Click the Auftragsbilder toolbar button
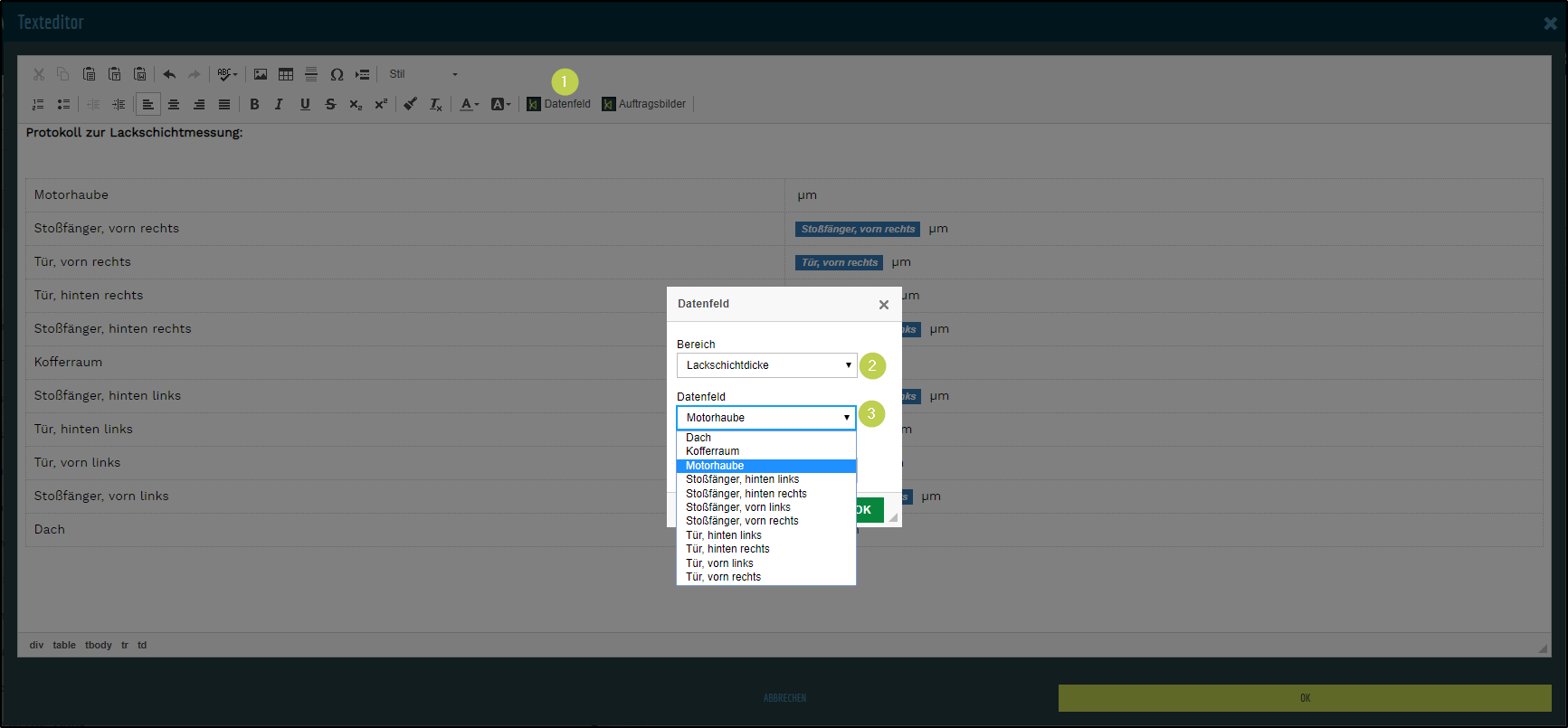The height and width of the screenshot is (728, 1568). click(644, 104)
